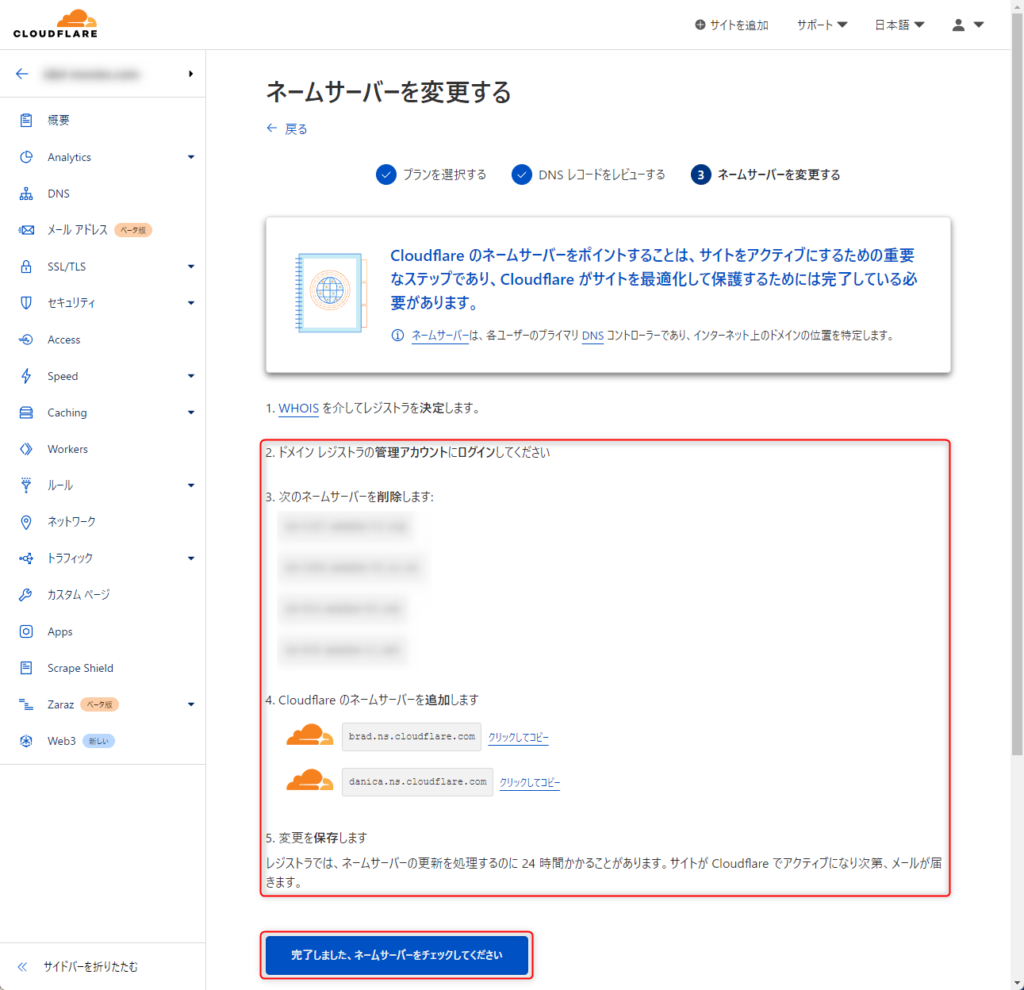Expand the Analytics submenu arrow
Image resolution: width=1024 pixels, height=990 pixels.
[191, 157]
